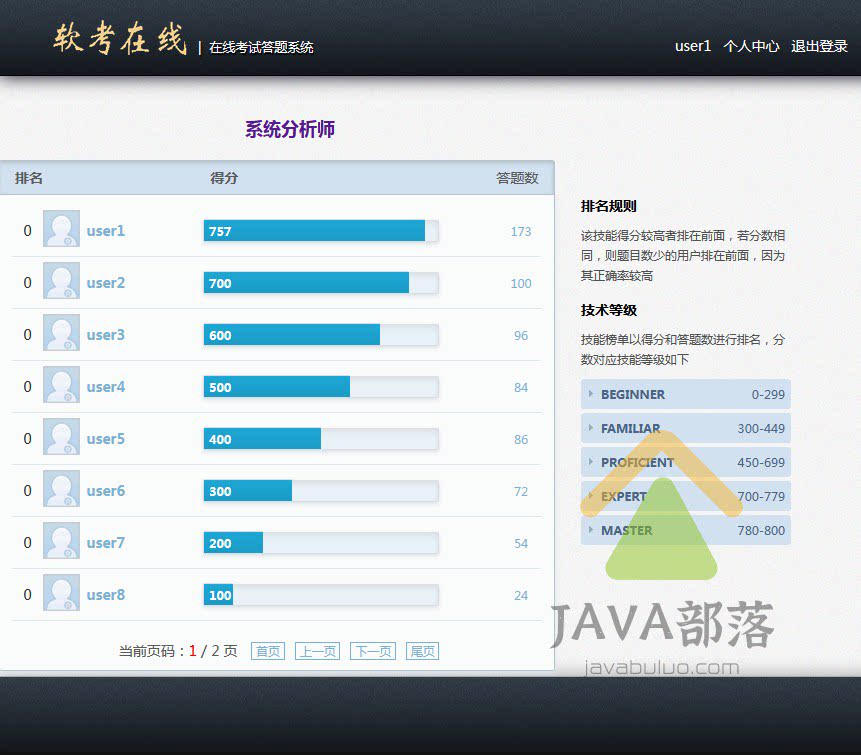Click the avatar next to user7
Screen dimensions: 861x755
point(61,542)
